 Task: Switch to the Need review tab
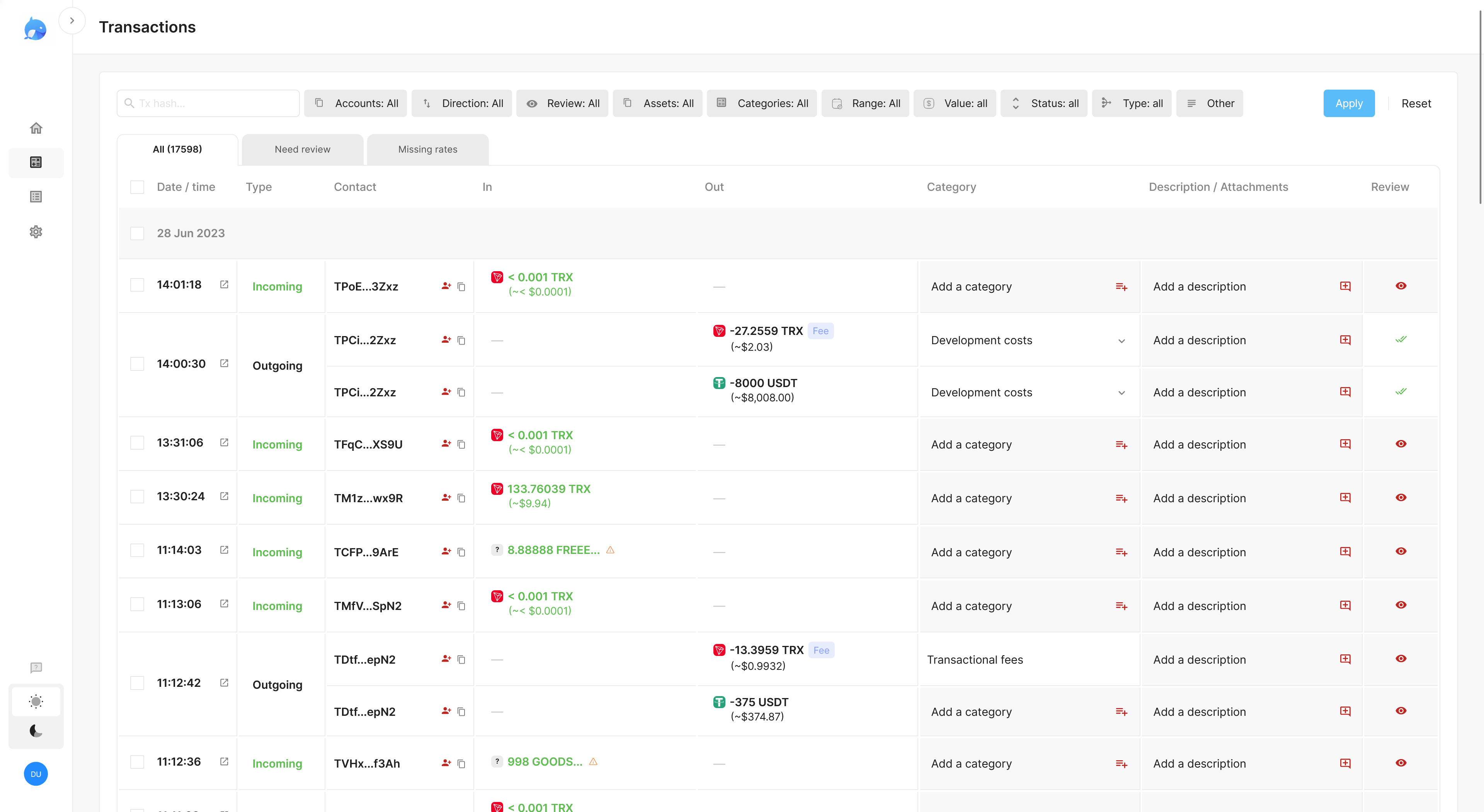(x=303, y=149)
